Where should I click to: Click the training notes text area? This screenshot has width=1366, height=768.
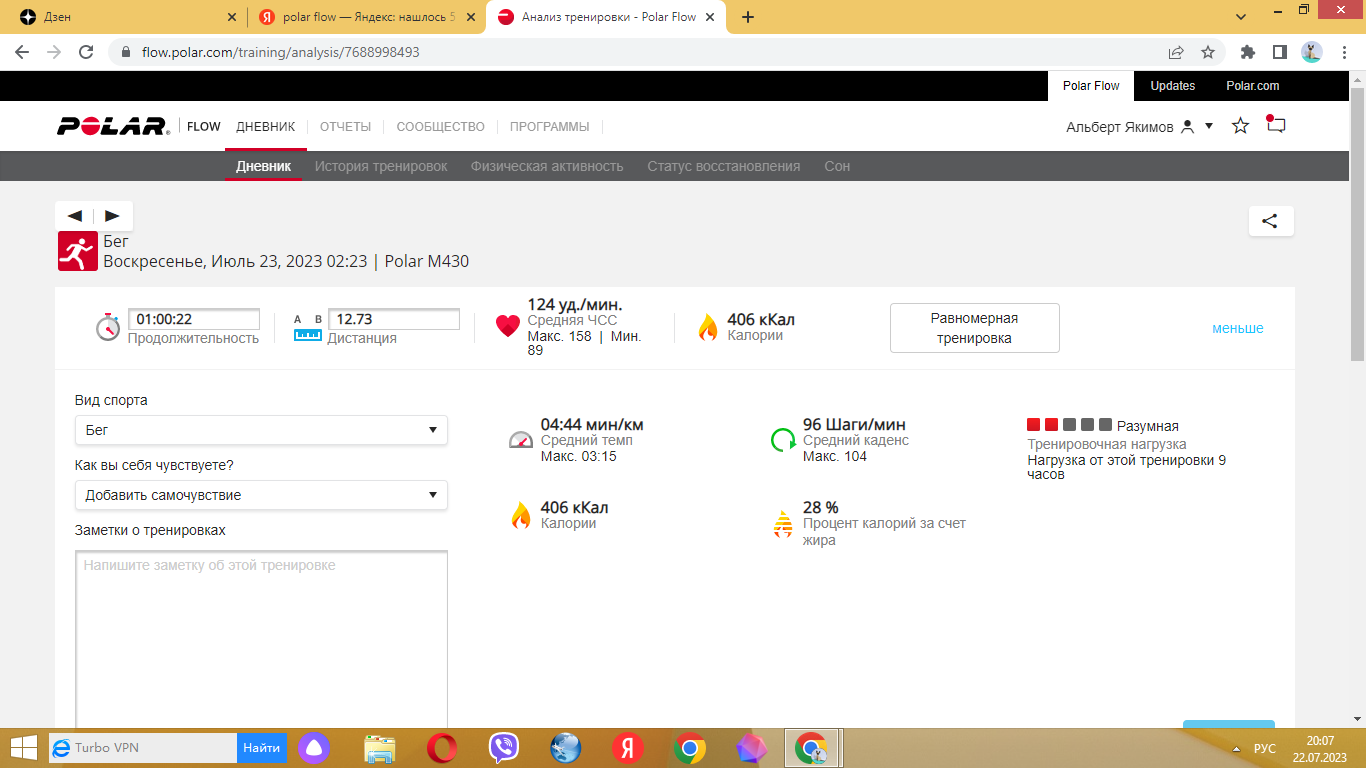(261, 640)
